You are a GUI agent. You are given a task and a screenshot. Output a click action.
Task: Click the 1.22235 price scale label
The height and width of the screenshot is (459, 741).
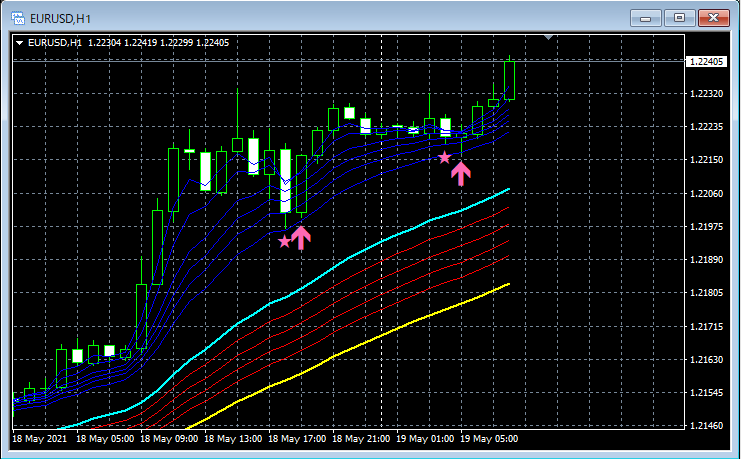tap(706, 127)
